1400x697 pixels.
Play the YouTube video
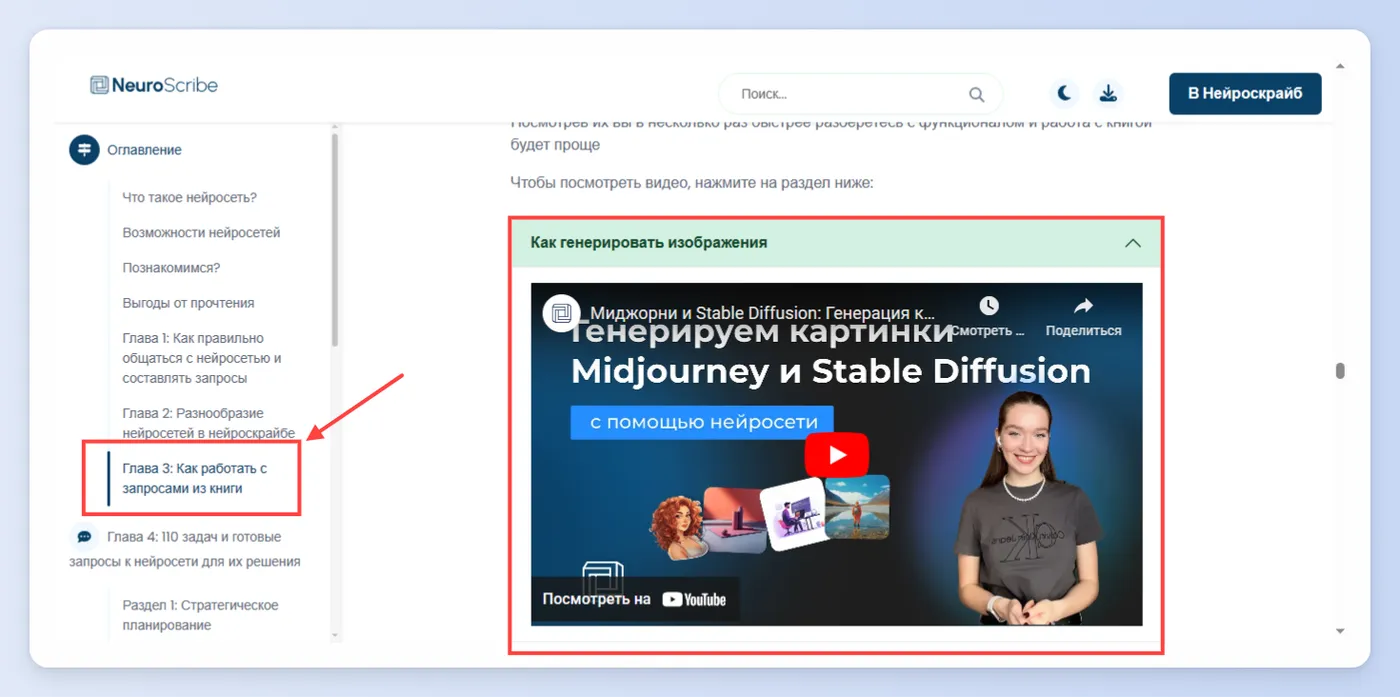(x=837, y=456)
